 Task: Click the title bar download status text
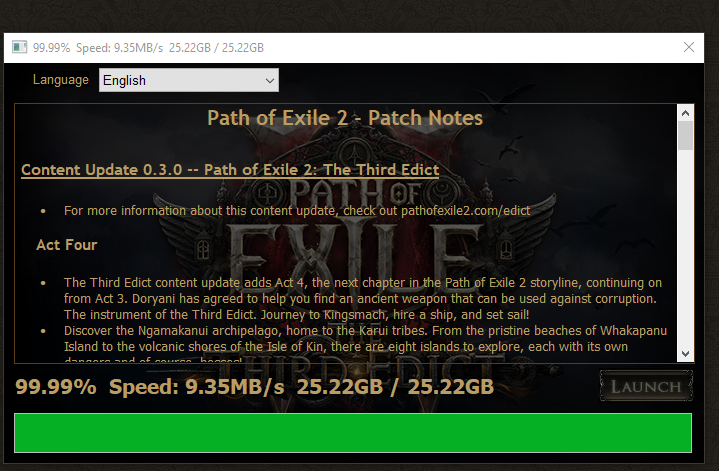[x=148, y=48]
